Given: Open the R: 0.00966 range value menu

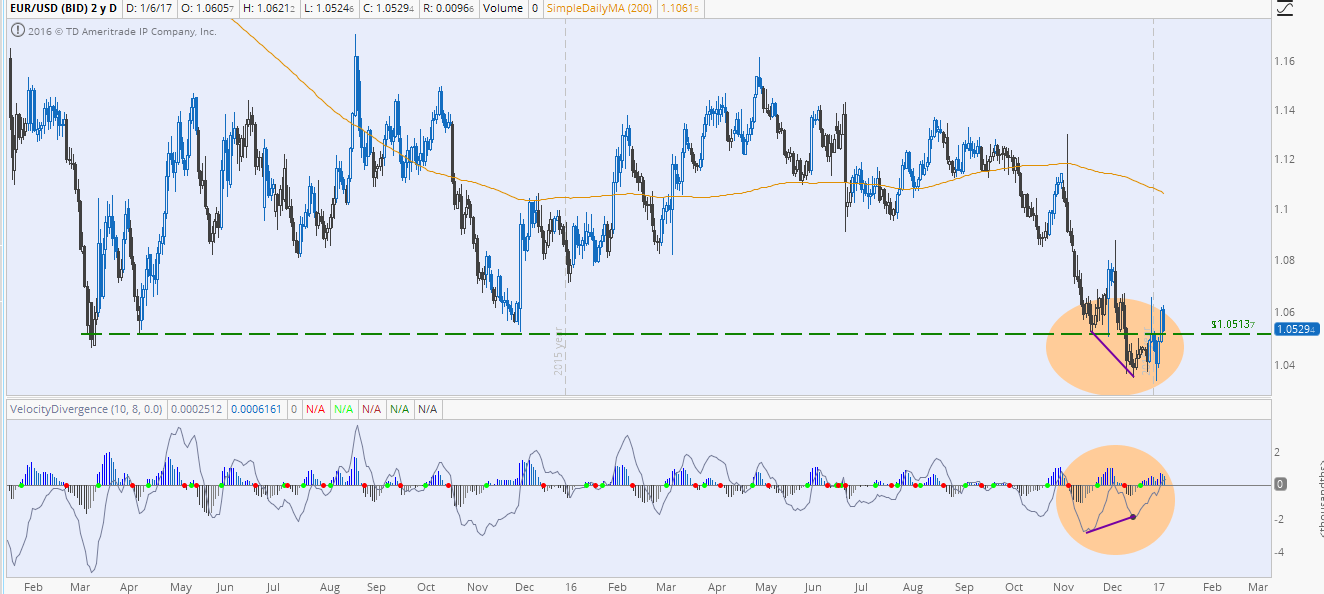Looking at the screenshot, I should (447, 8).
